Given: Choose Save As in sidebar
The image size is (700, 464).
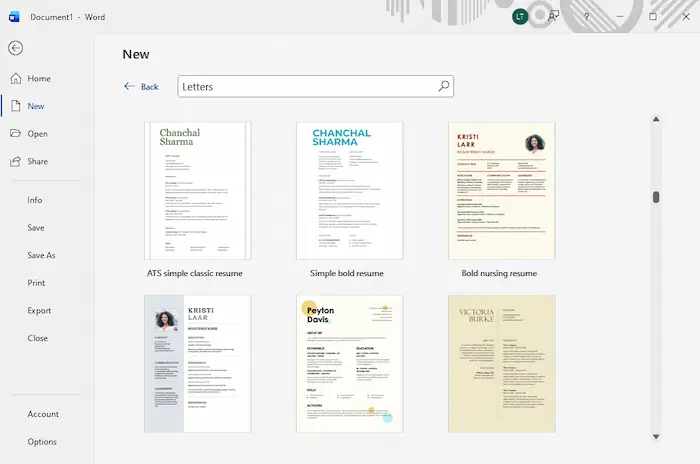Looking at the screenshot, I should [41, 255].
